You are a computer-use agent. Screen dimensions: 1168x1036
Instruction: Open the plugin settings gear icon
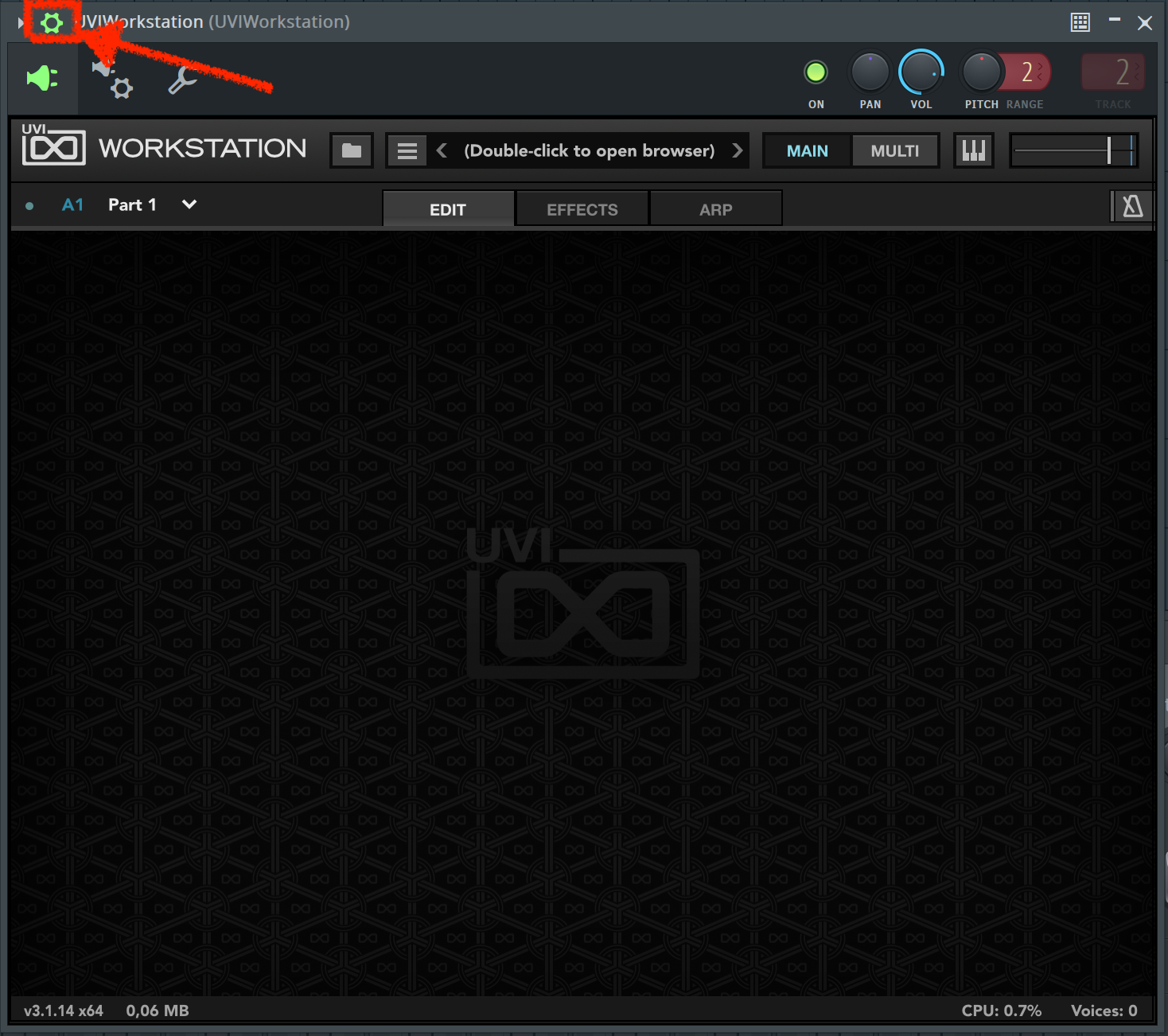click(52, 23)
